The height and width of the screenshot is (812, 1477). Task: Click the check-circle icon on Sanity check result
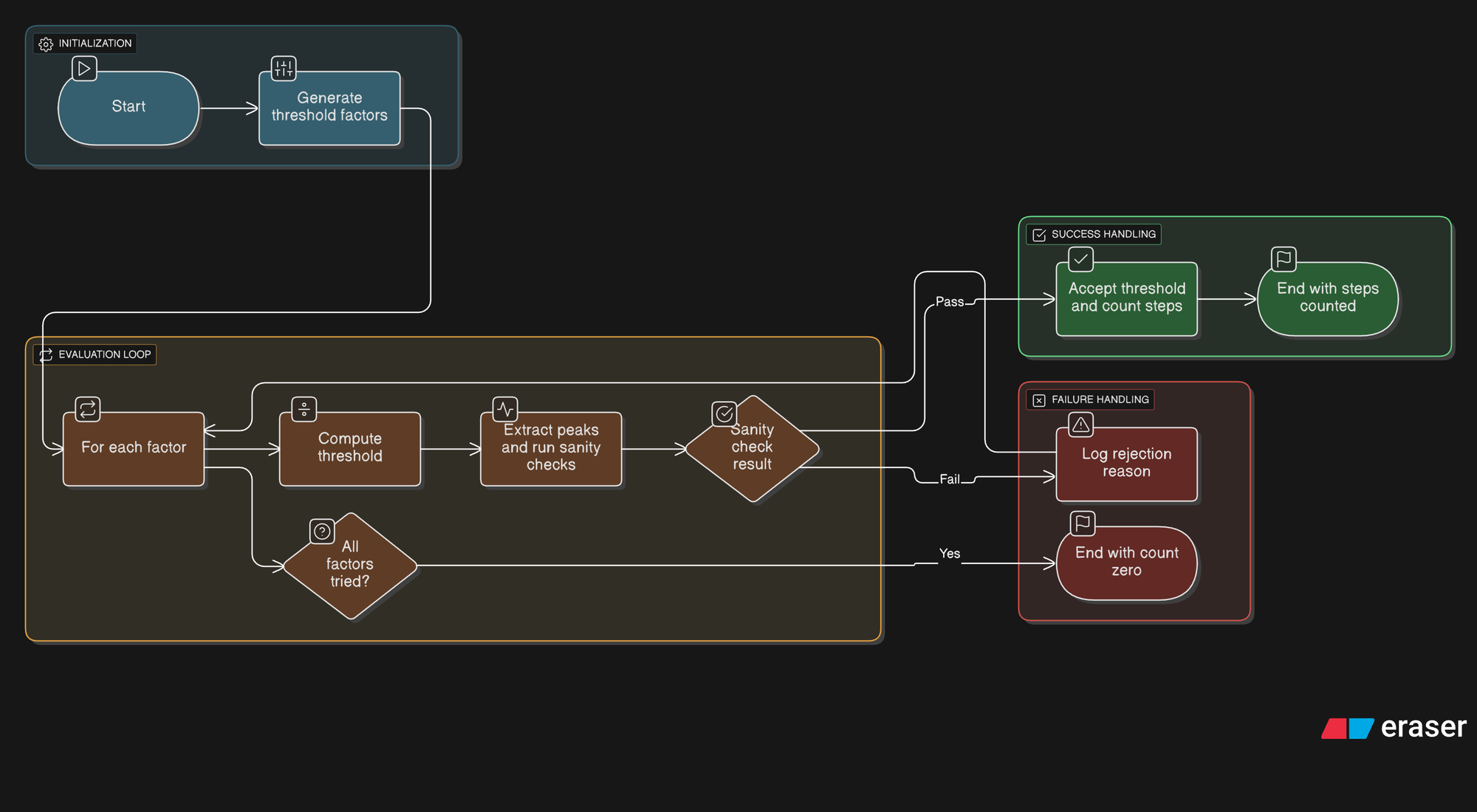coord(724,414)
